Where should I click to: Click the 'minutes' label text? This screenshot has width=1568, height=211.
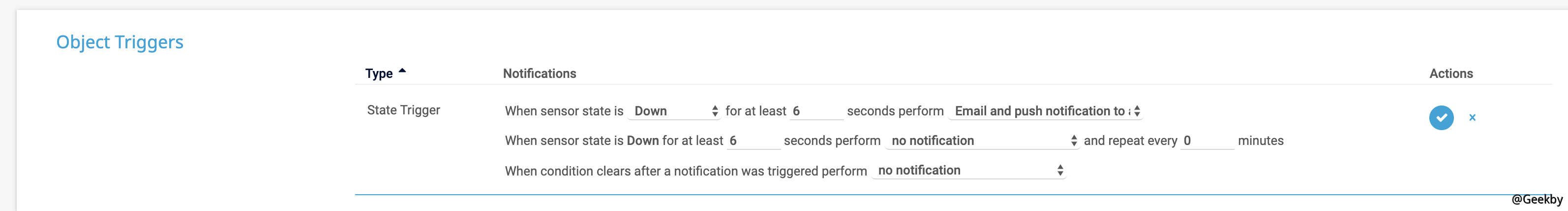click(1260, 141)
